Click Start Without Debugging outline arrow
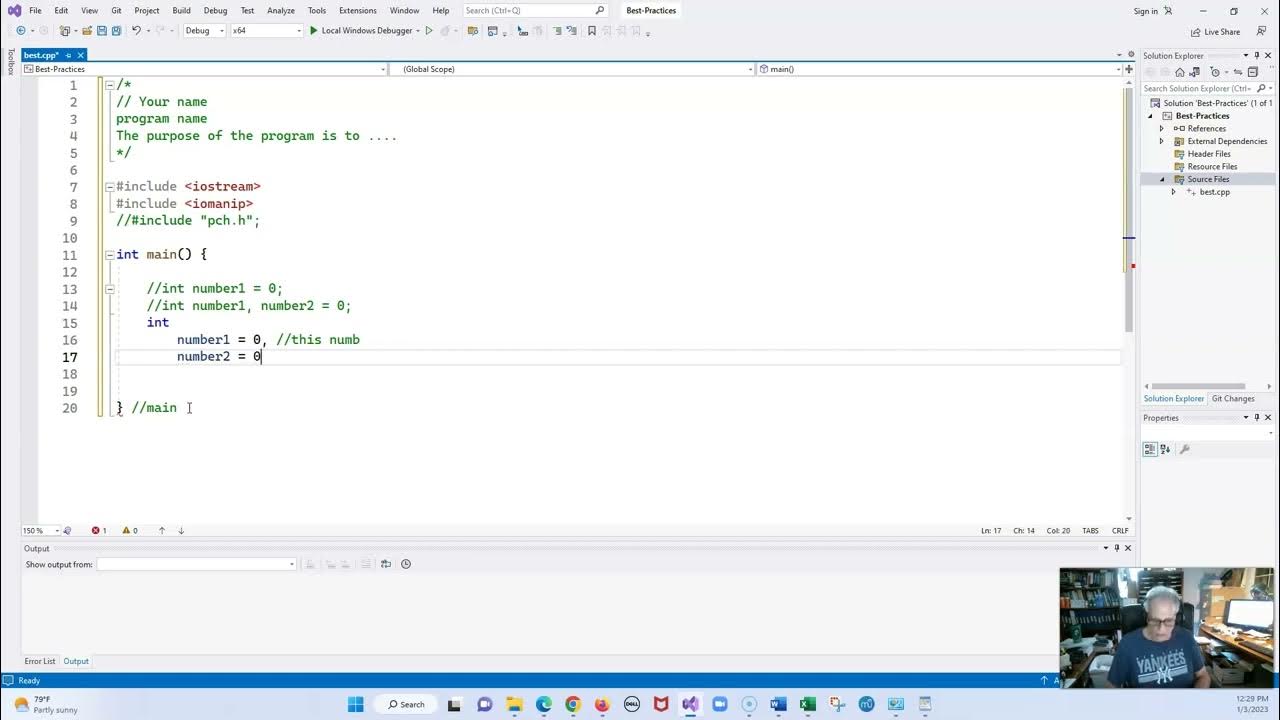The width and height of the screenshot is (1280, 720). click(x=429, y=31)
